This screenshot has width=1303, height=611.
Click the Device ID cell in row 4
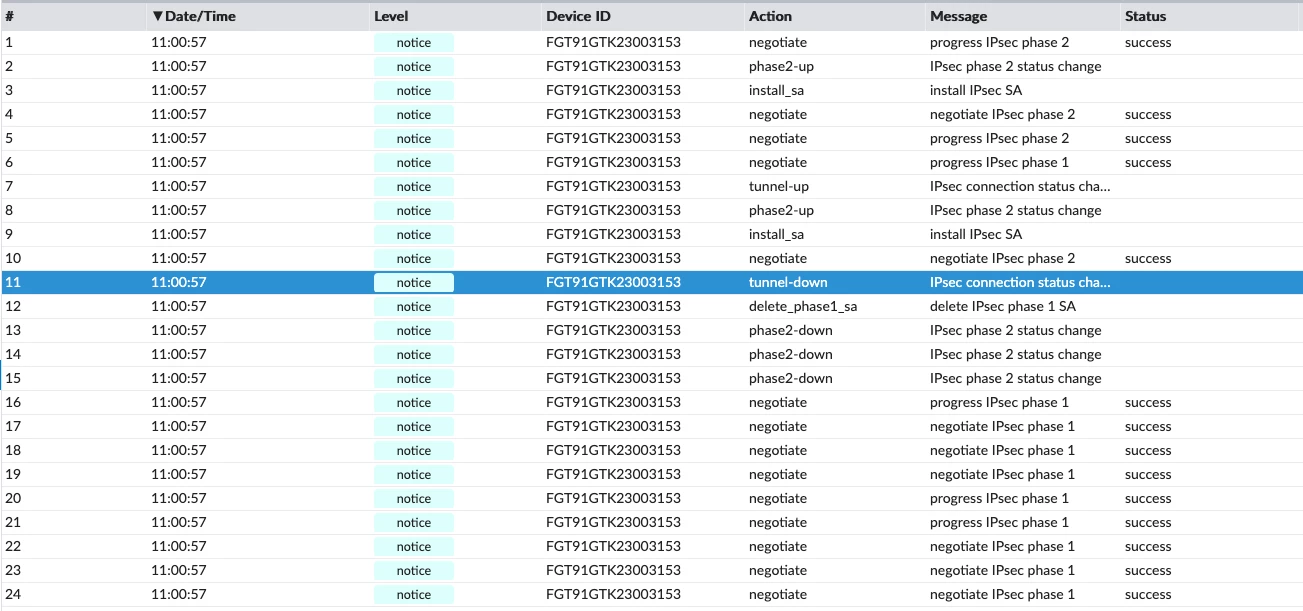click(x=613, y=114)
